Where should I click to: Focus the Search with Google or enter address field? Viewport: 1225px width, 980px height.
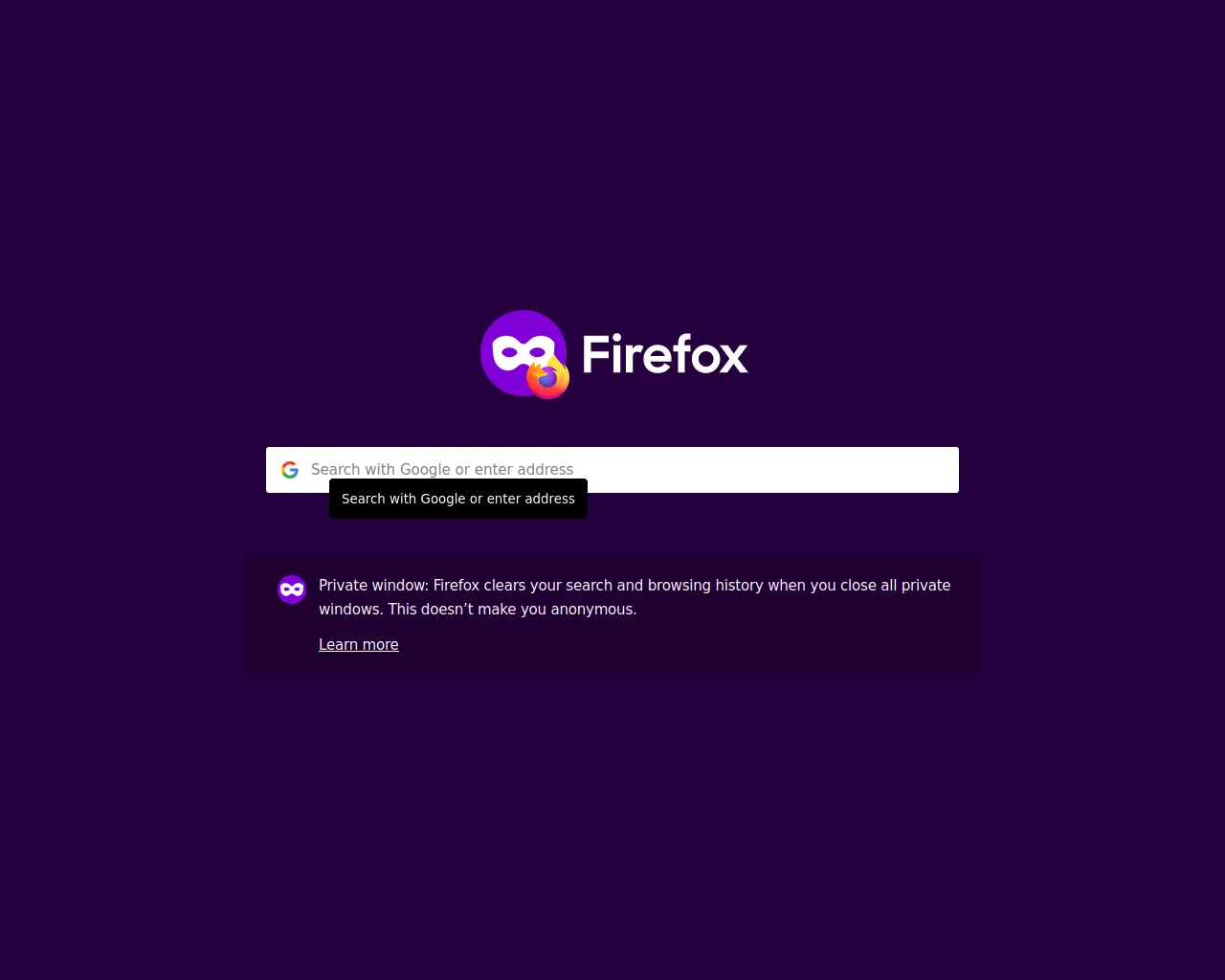click(612, 470)
